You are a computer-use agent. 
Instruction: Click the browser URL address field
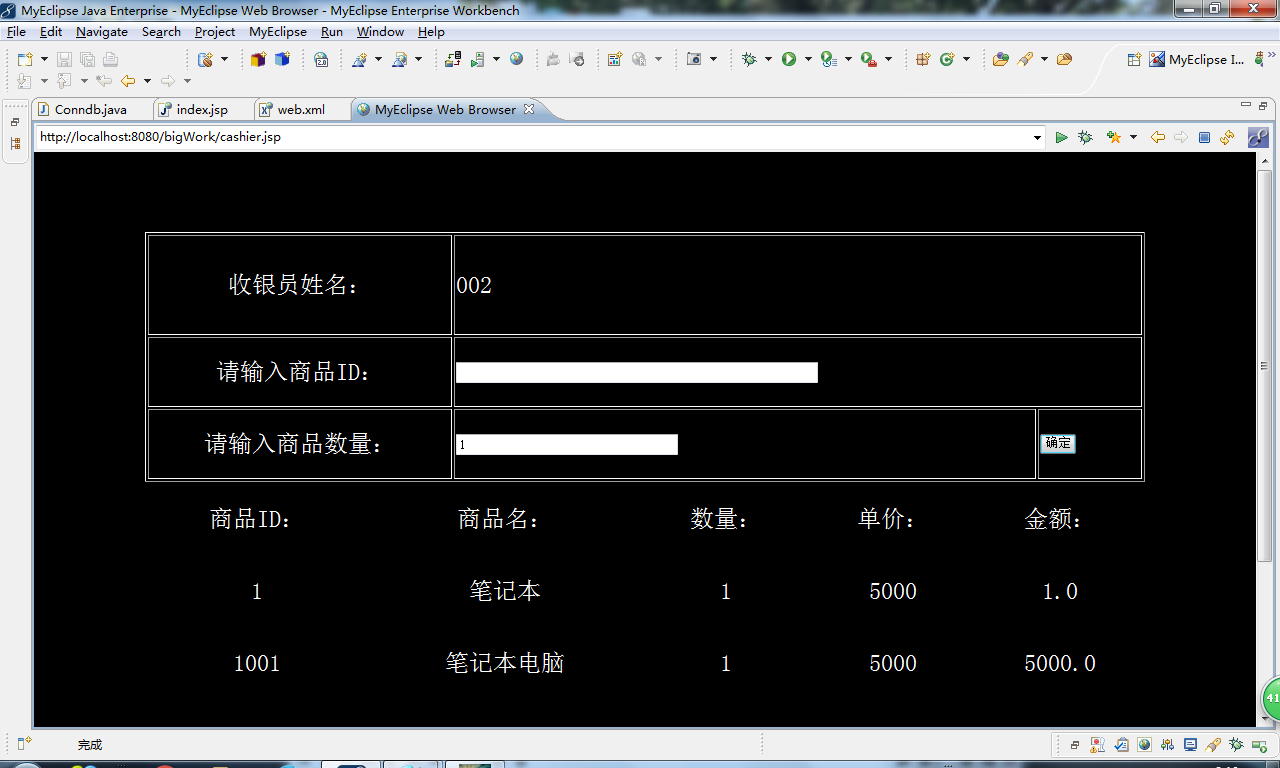click(x=533, y=137)
